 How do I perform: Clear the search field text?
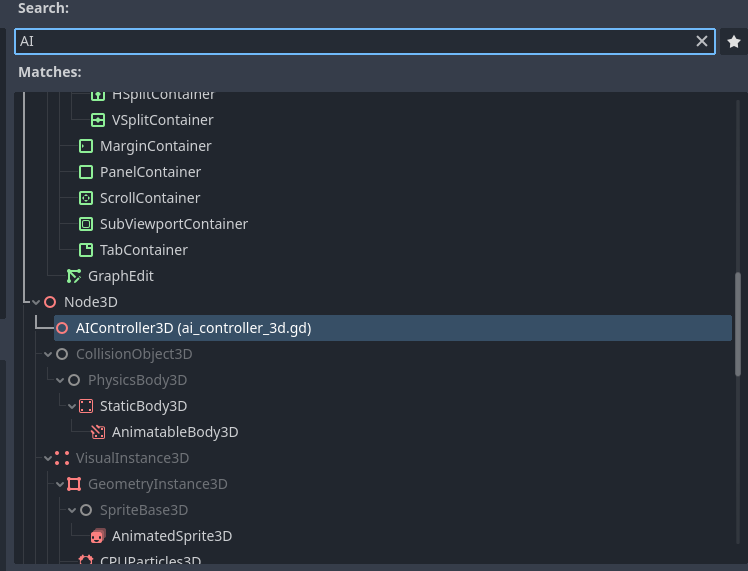[702, 41]
